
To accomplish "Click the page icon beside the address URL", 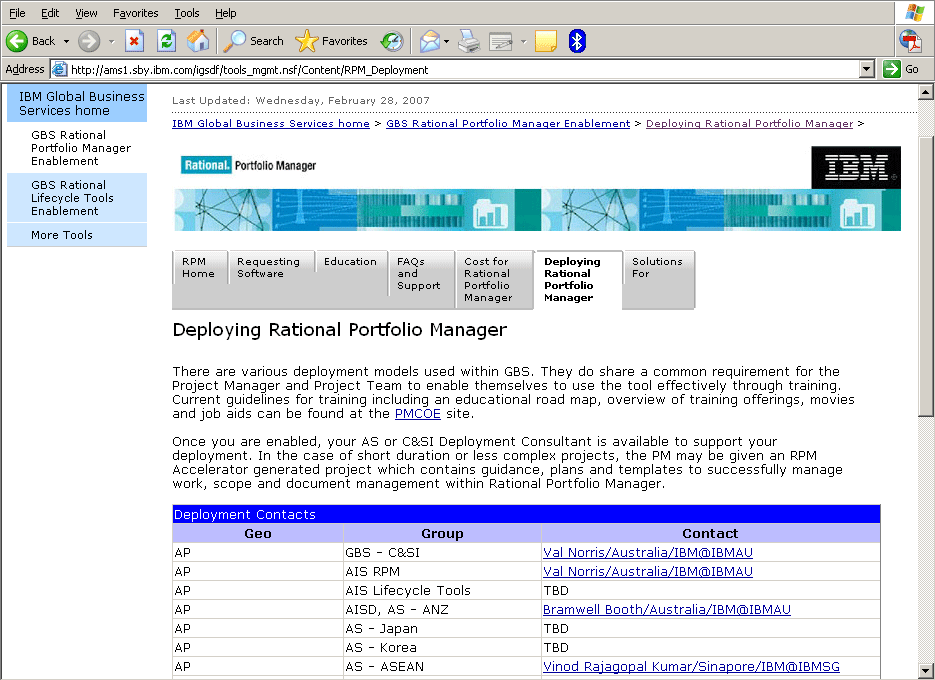I will click(60, 70).
